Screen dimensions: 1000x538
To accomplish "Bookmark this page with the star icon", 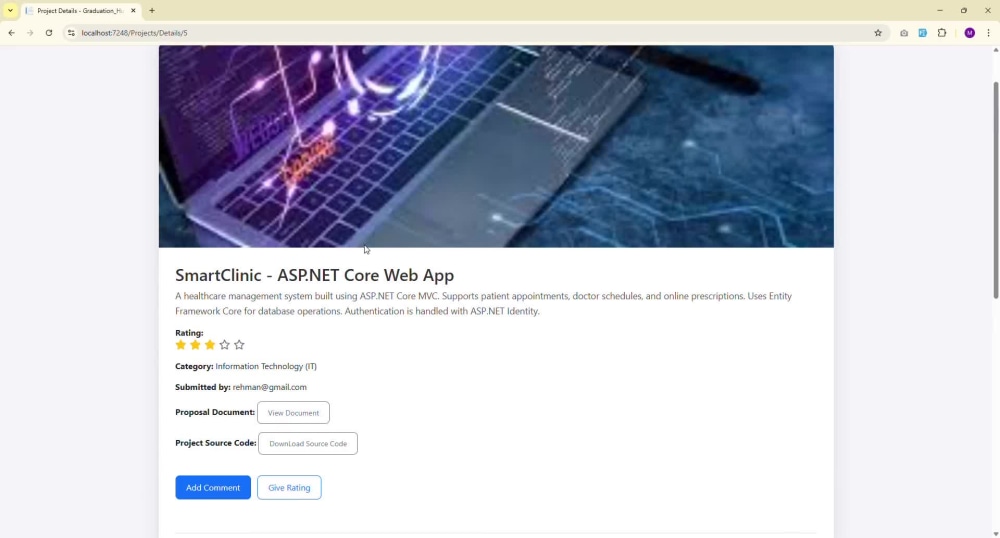I will coord(878,33).
